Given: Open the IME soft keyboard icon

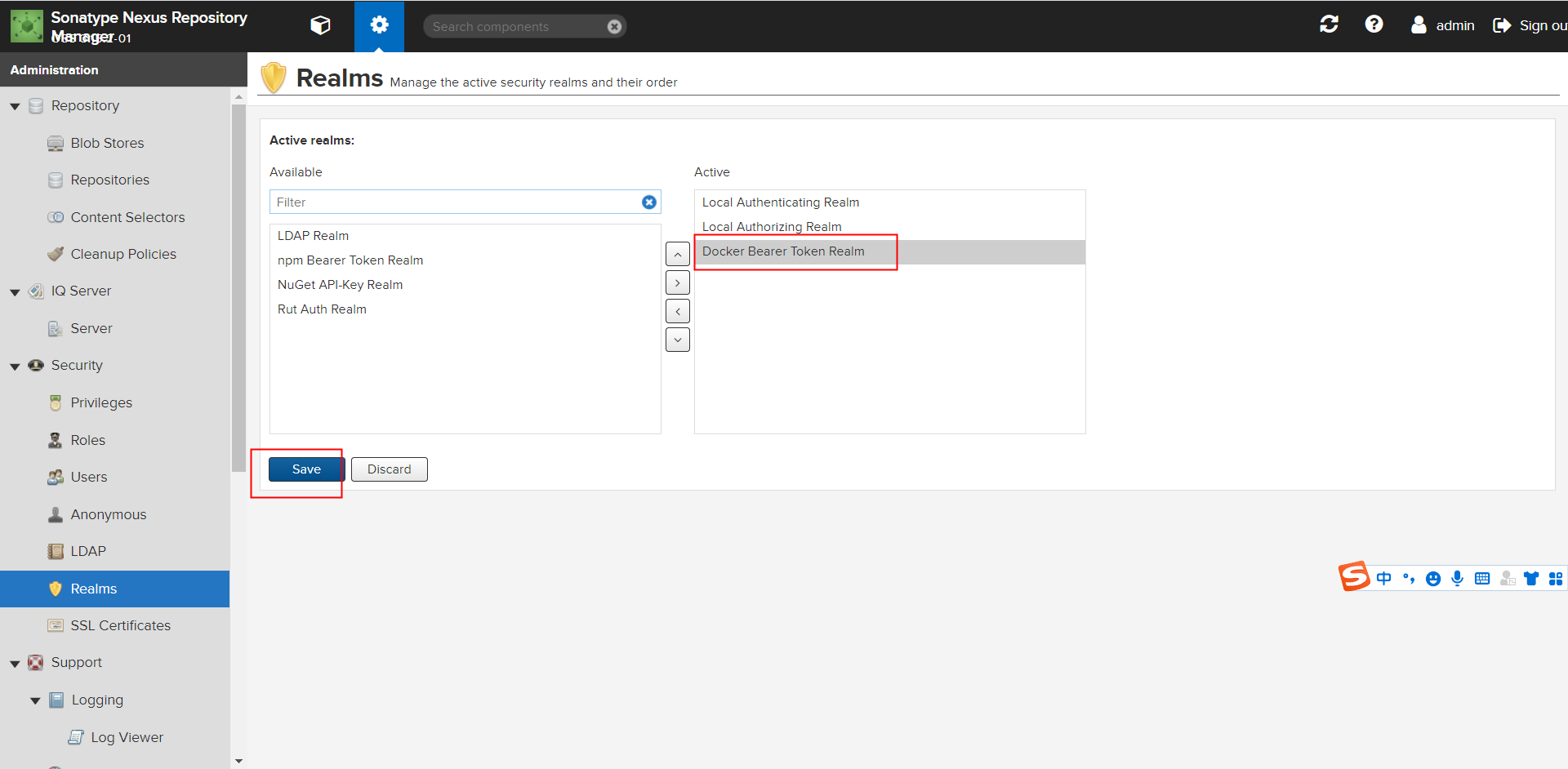Looking at the screenshot, I should (x=1482, y=579).
